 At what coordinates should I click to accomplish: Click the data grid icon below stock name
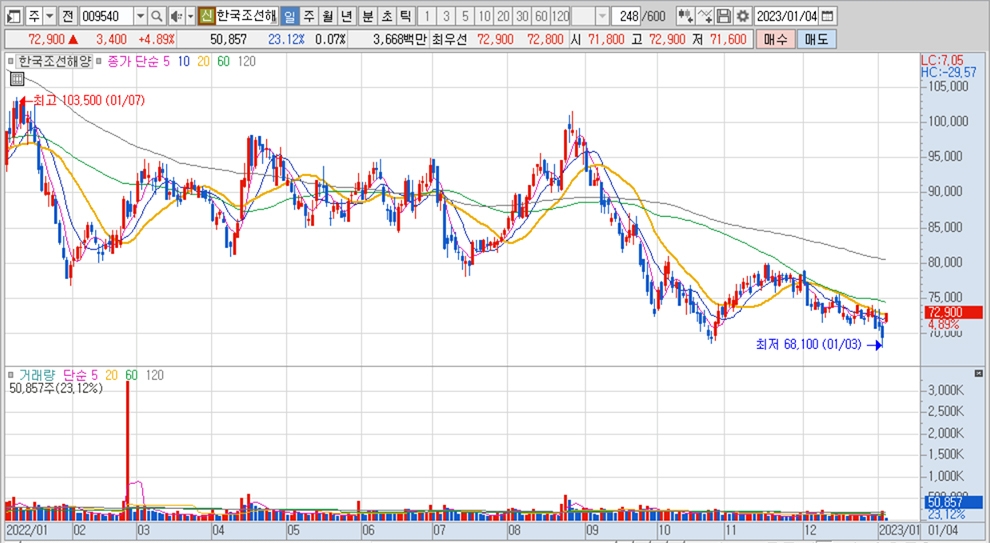coord(11,61)
